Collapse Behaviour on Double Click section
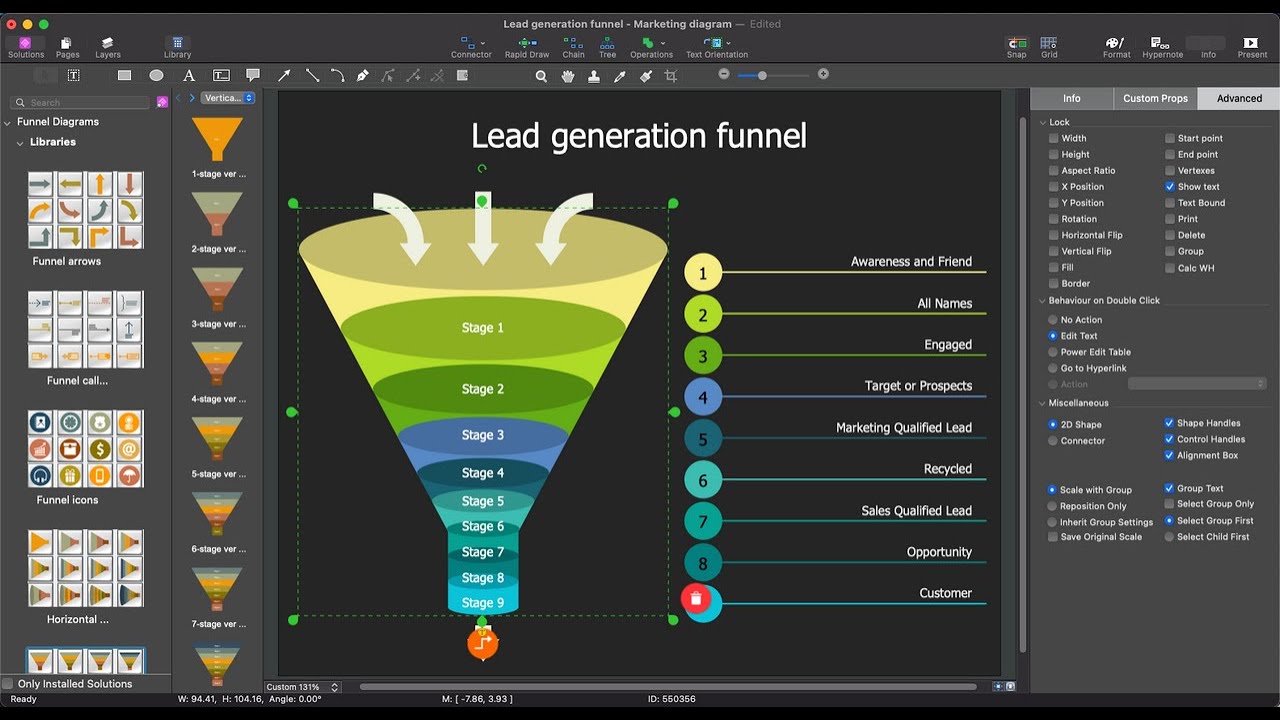Viewport: 1280px width, 720px height. coord(1042,300)
